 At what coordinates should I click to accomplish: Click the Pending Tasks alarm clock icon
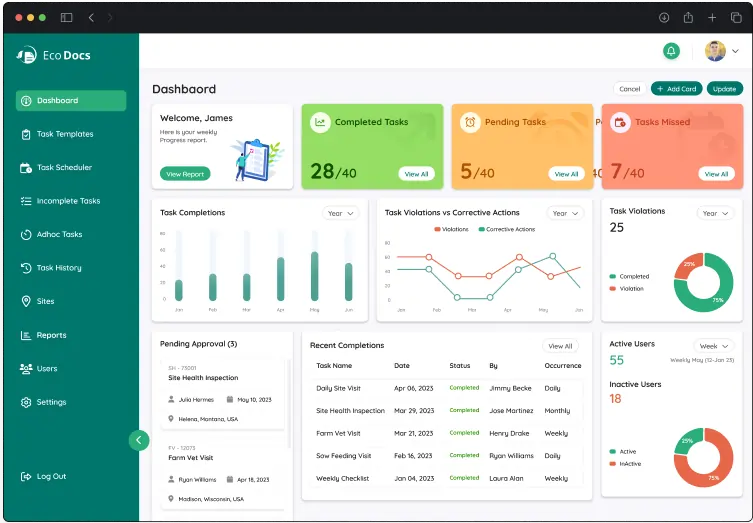(470, 122)
